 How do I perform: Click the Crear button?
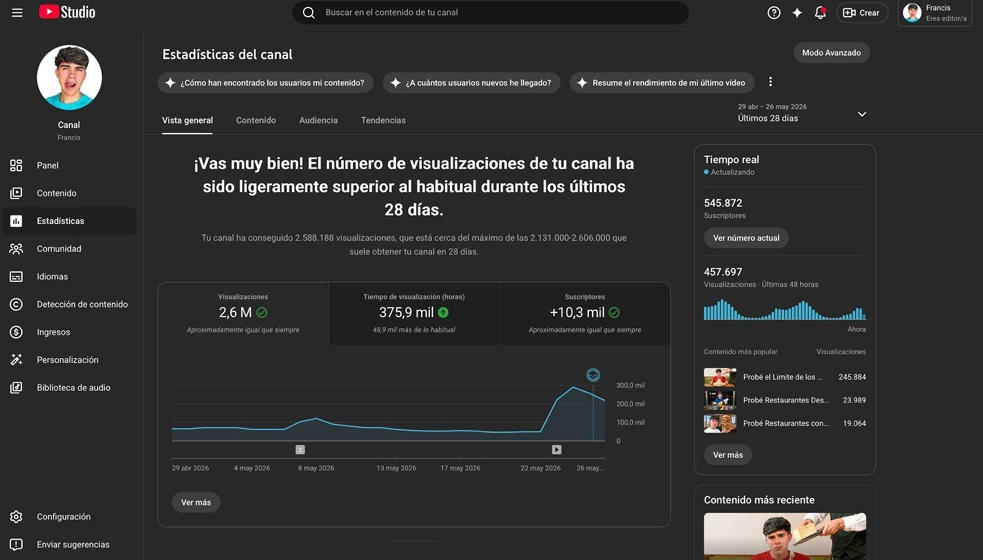pos(862,13)
